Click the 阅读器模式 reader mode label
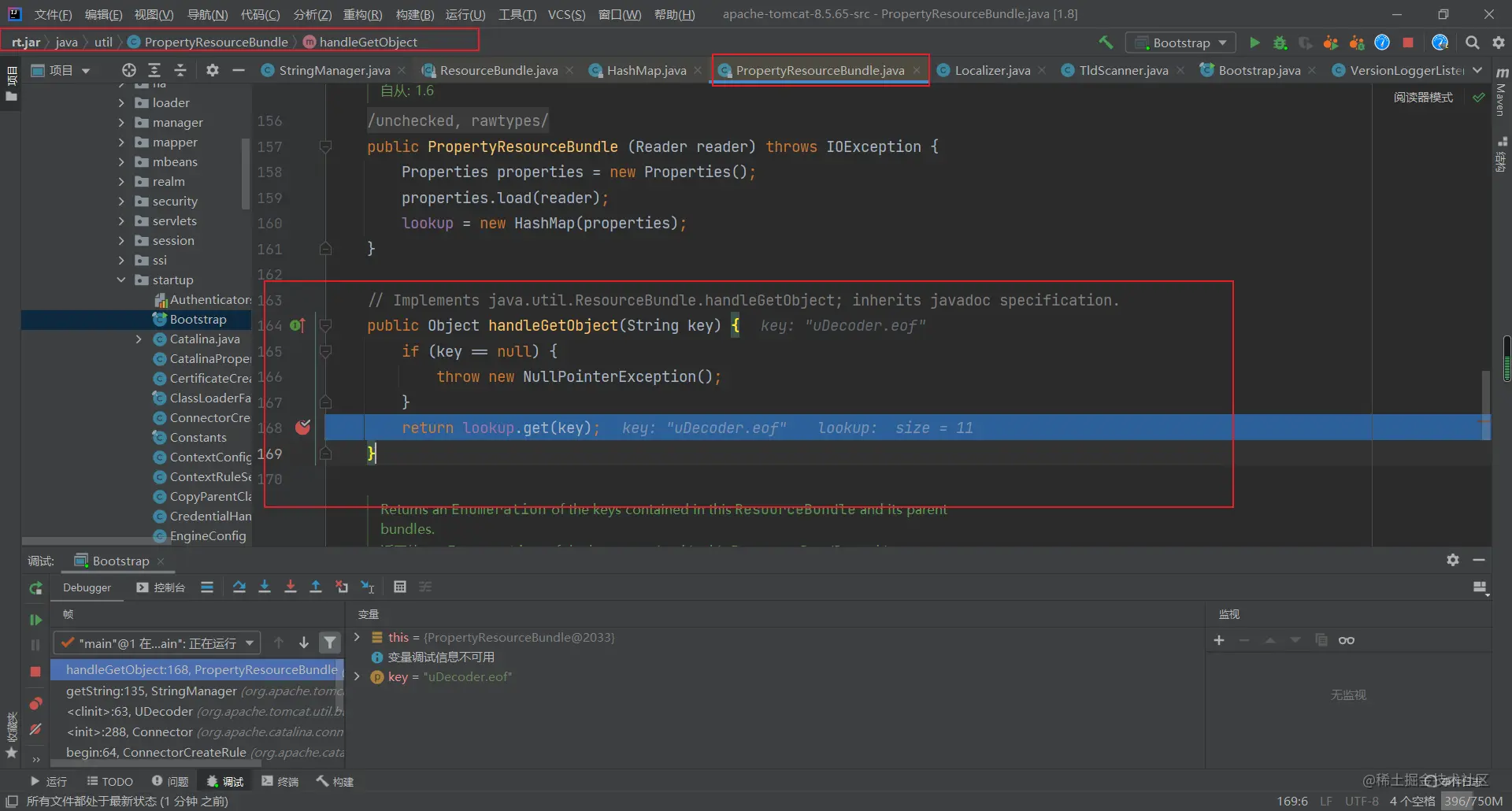 (1423, 97)
